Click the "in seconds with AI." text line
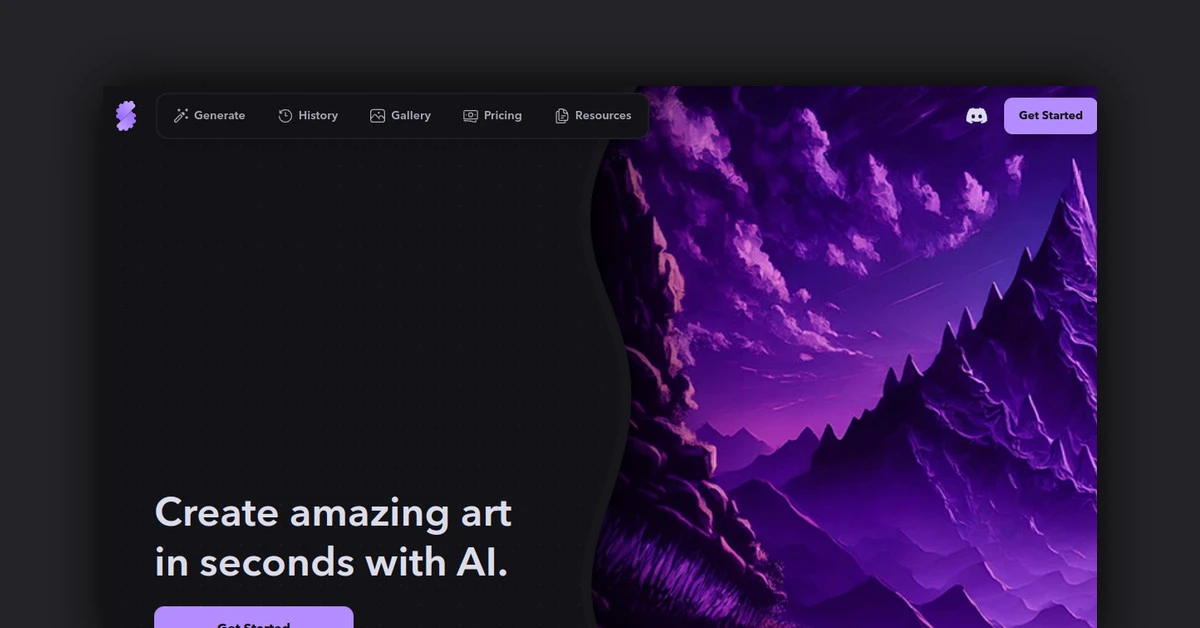Screen dimensions: 1200x628 [x=331, y=563]
